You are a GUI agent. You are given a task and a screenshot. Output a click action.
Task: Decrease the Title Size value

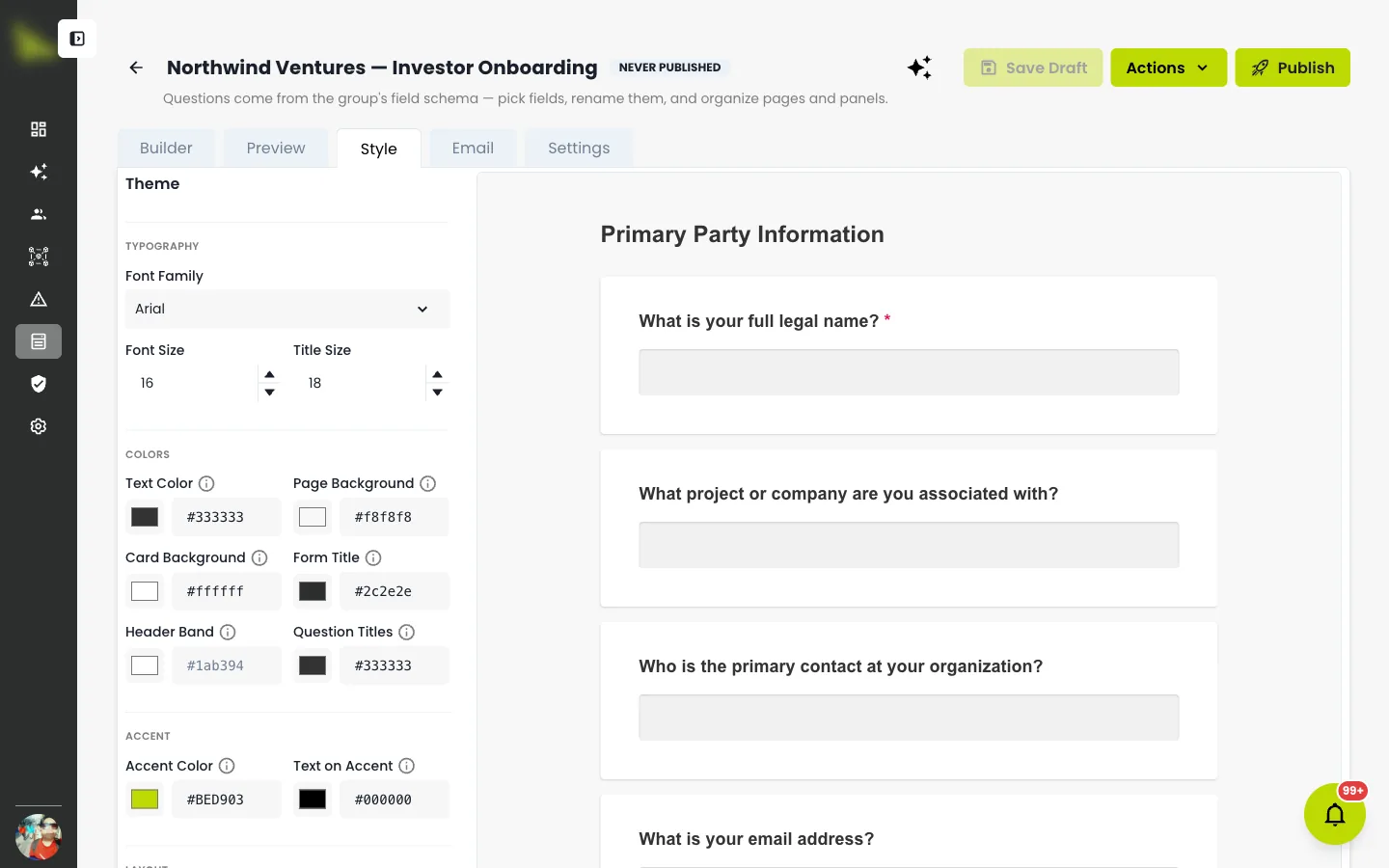pyautogui.click(x=438, y=392)
